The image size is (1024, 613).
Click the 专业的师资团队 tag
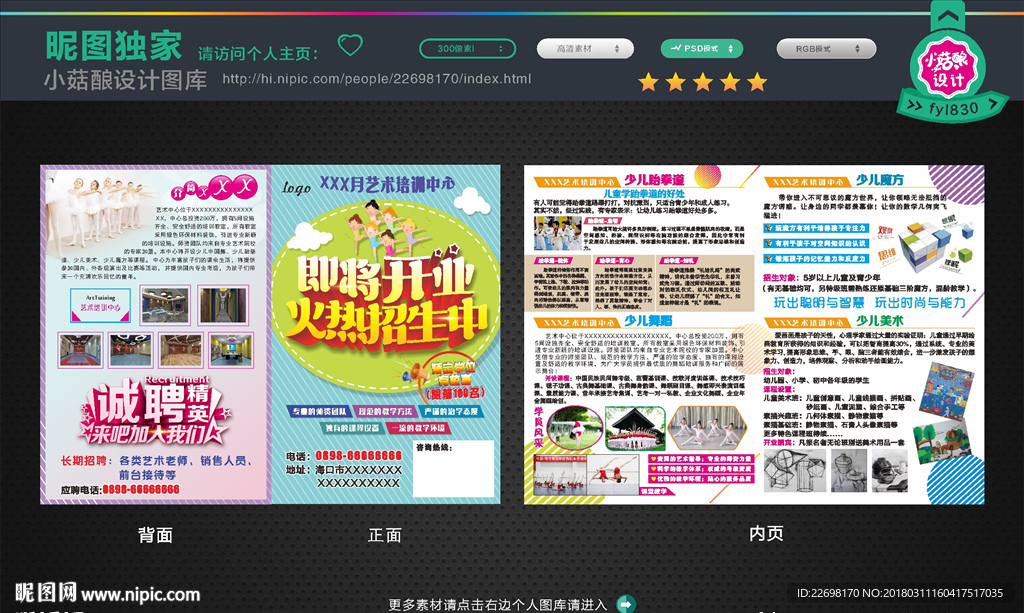(319, 411)
